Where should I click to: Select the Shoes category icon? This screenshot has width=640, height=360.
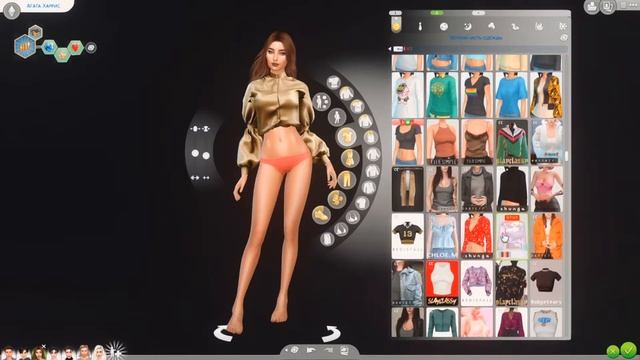point(321,214)
